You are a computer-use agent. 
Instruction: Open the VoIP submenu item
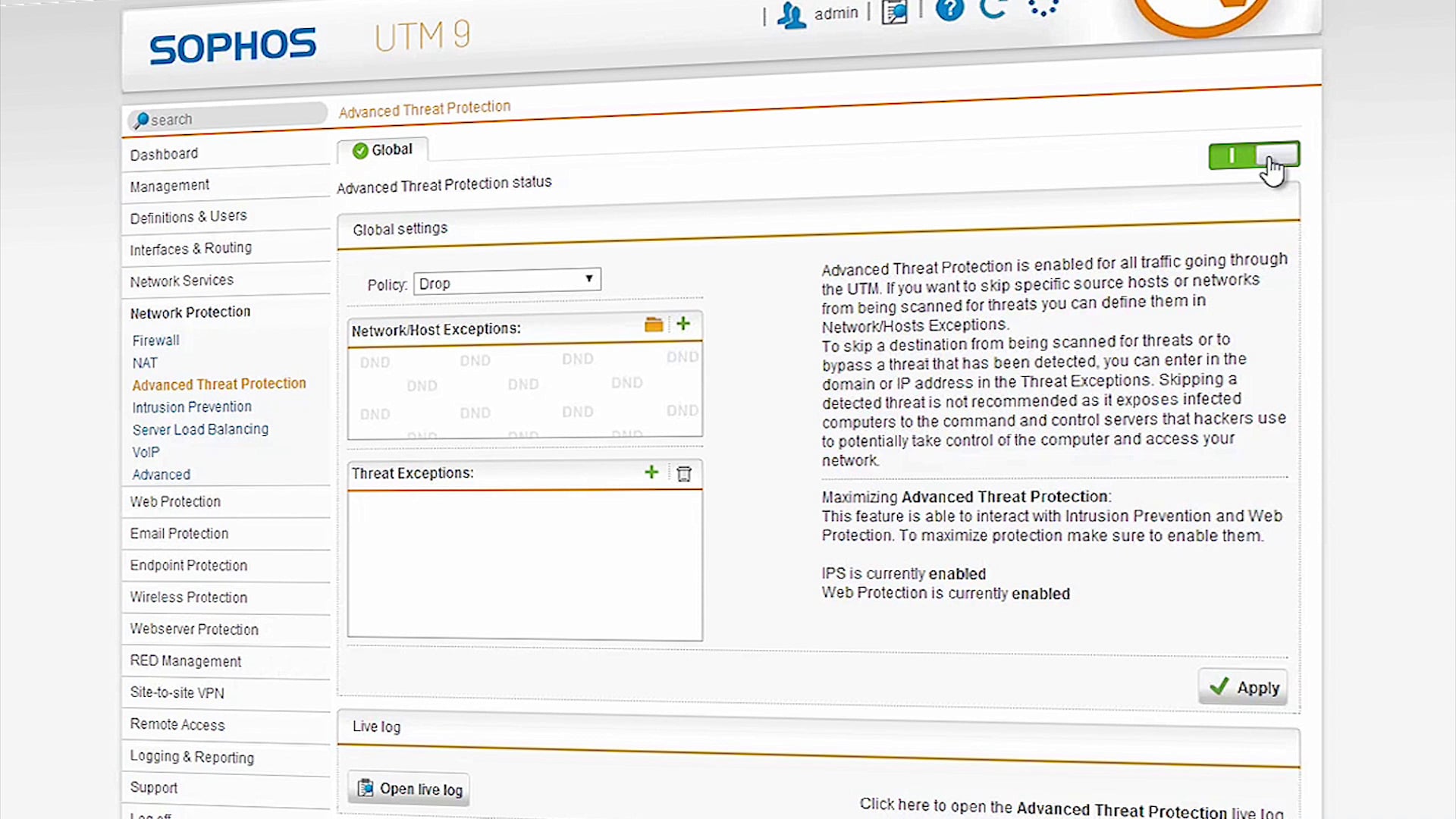(x=146, y=452)
